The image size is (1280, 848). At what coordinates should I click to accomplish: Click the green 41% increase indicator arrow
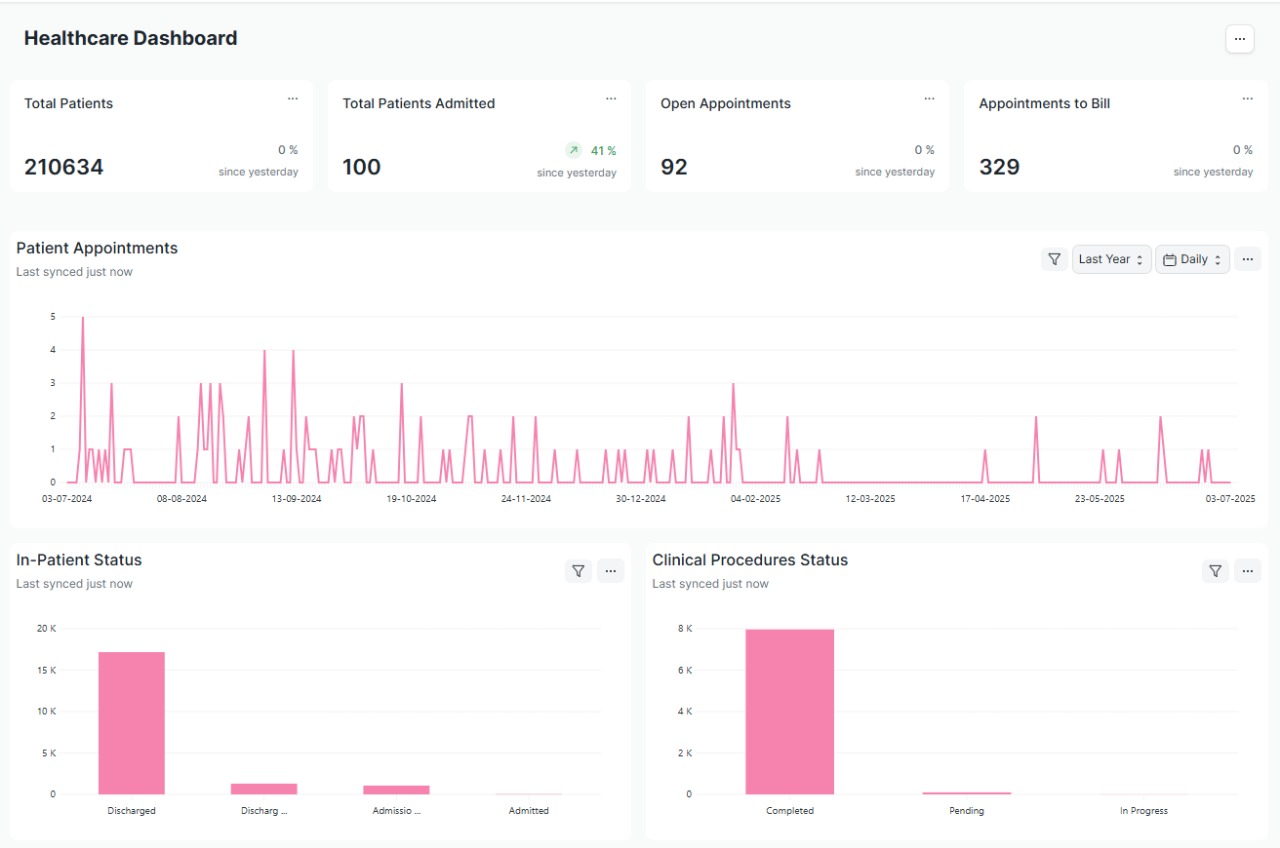573,151
